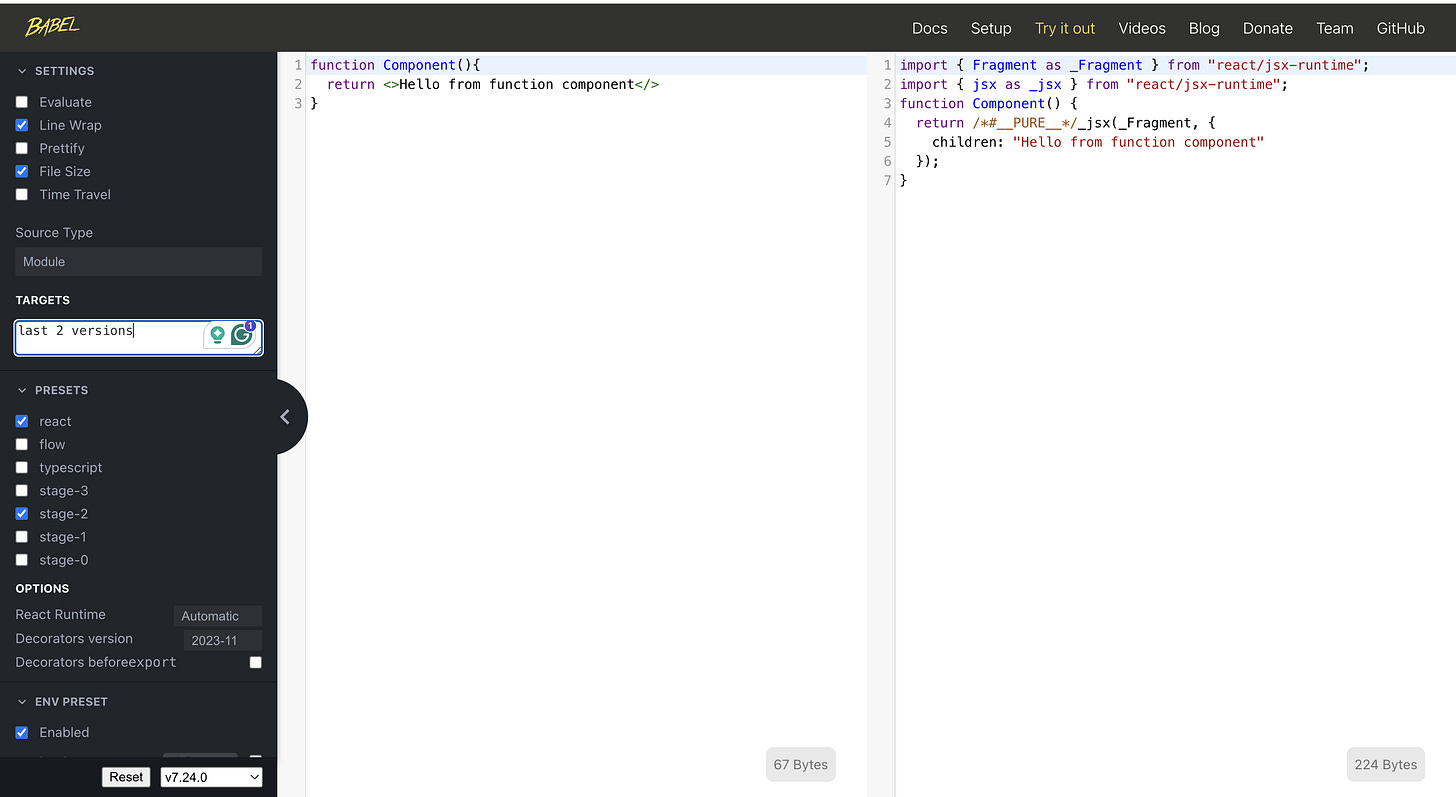
Task: Open the React Runtime Automatic dropdown
Action: 217,616
